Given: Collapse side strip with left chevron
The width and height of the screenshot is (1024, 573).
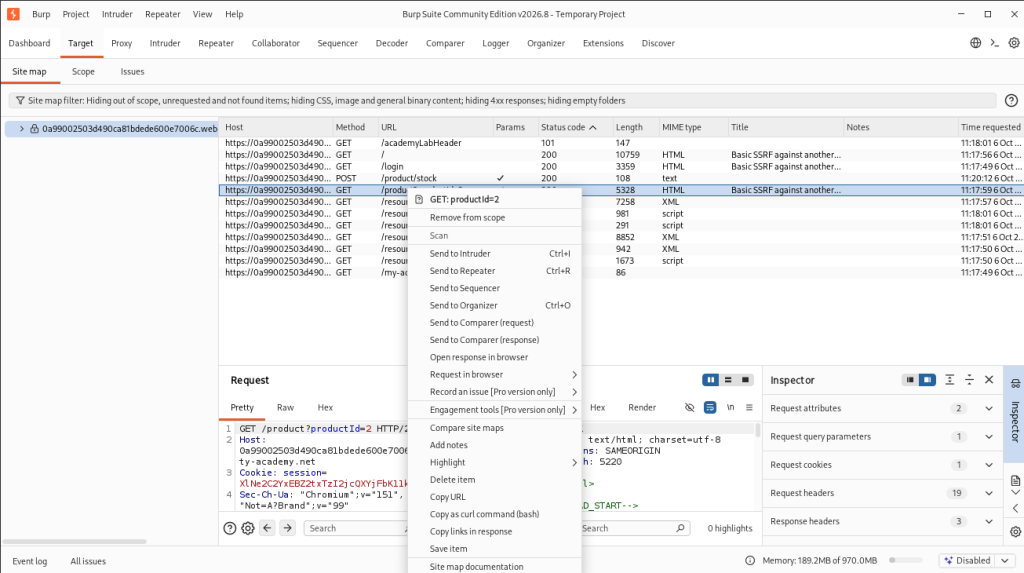Looking at the screenshot, I should tap(1015, 508).
